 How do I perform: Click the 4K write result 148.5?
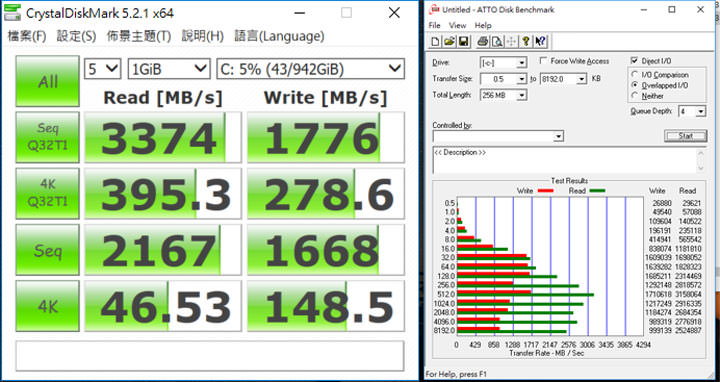[x=326, y=306]
